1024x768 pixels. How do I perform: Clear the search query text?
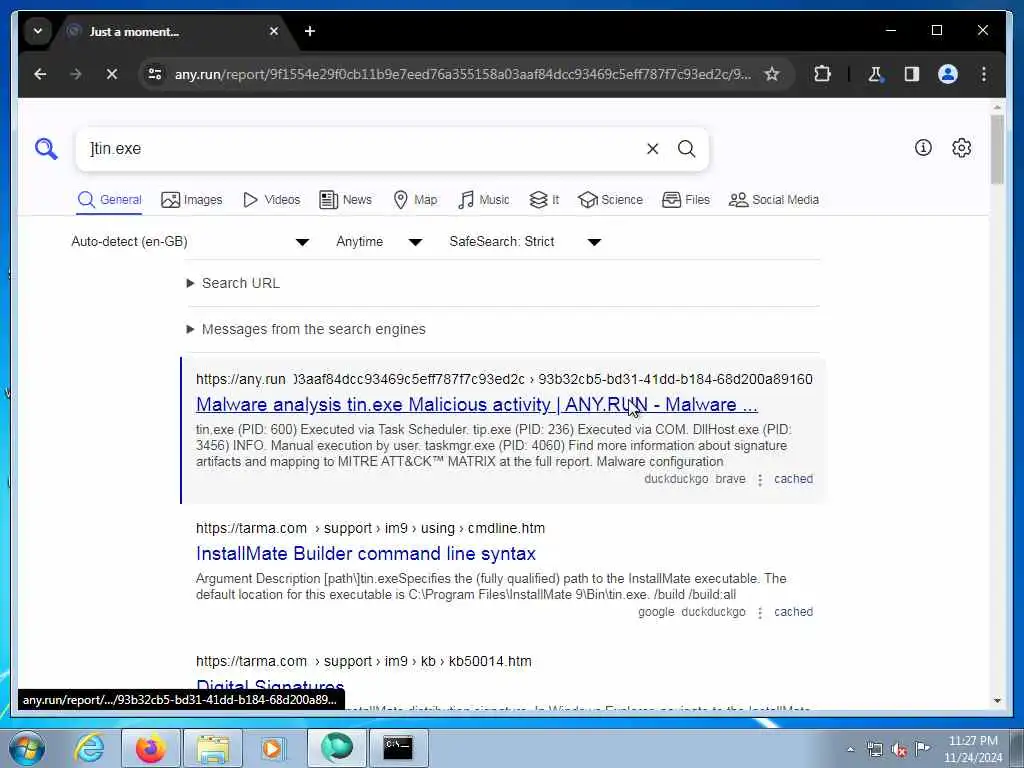tap(652, 149)
